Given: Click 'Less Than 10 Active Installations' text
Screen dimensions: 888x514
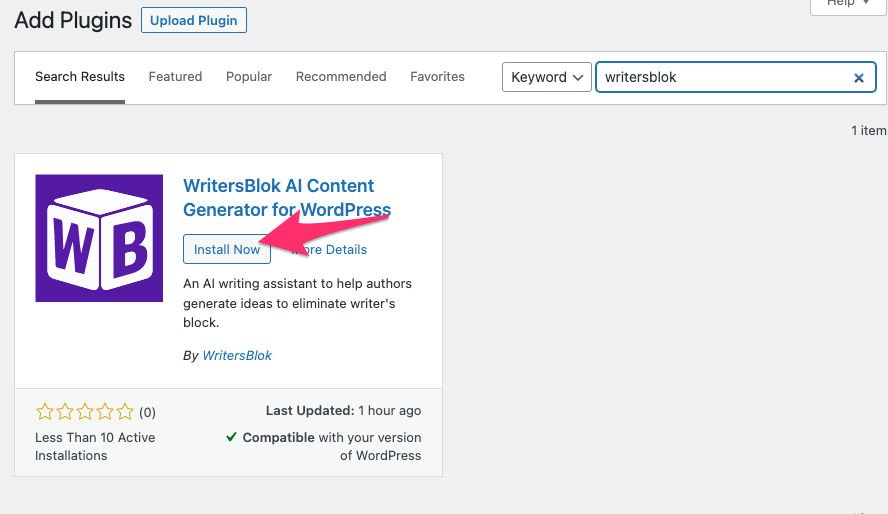Looking at the screenshot, I should [95, 447].
